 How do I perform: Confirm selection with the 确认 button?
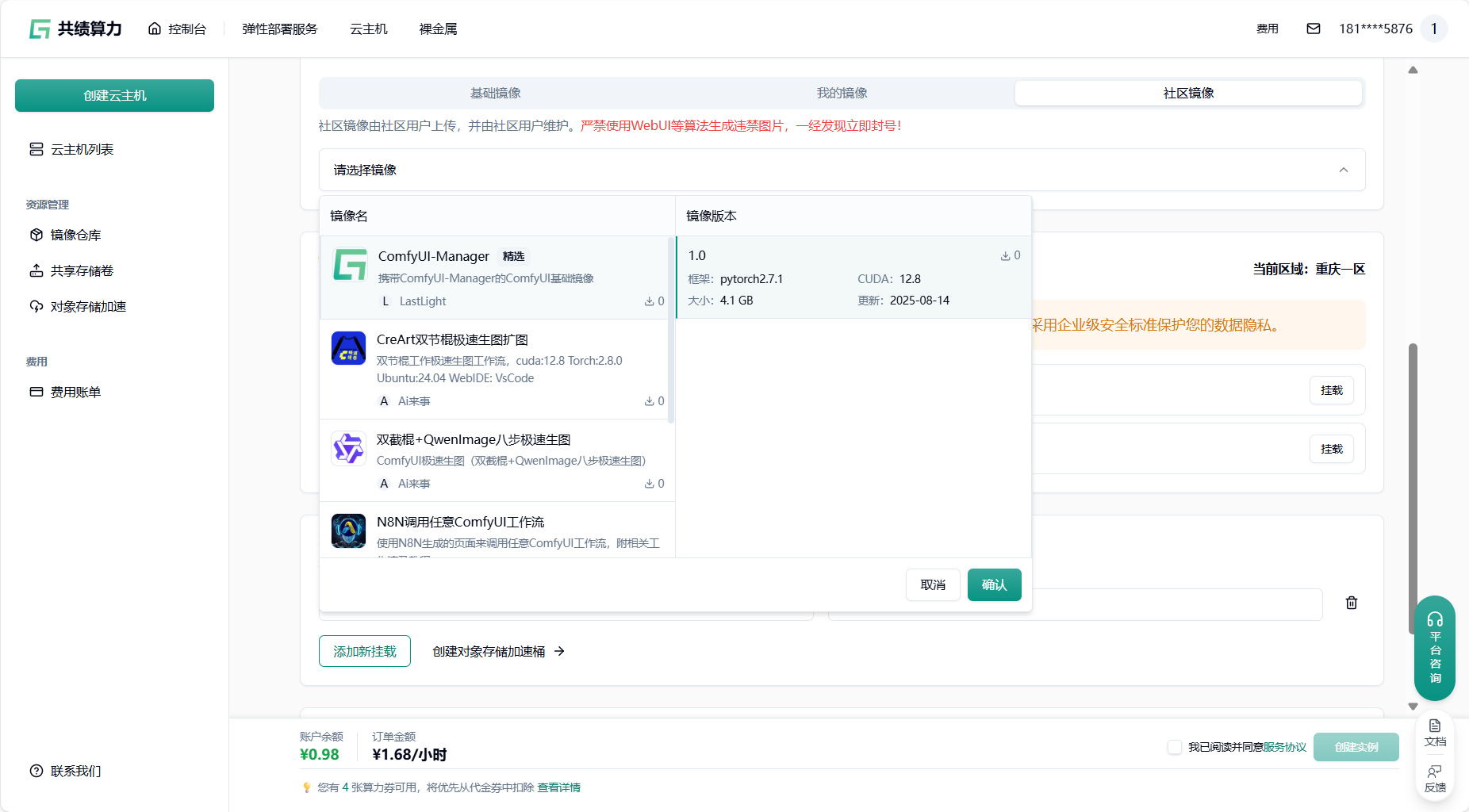point(994,585)
